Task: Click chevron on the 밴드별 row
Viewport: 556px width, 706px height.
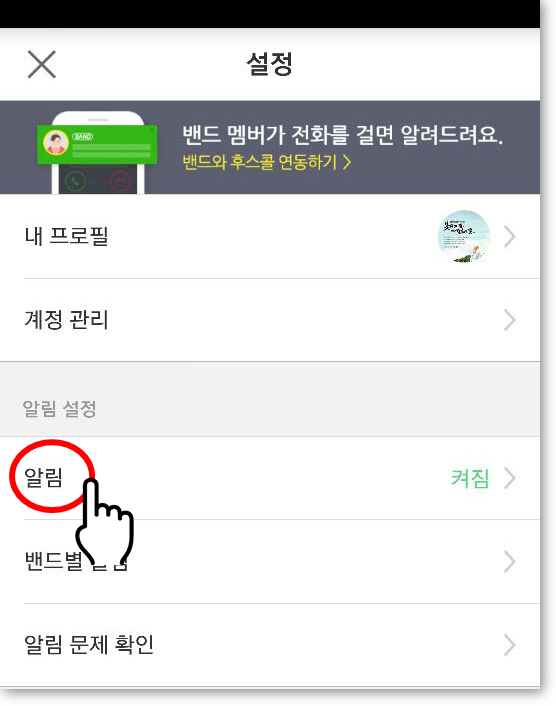Action: point(510,561)
